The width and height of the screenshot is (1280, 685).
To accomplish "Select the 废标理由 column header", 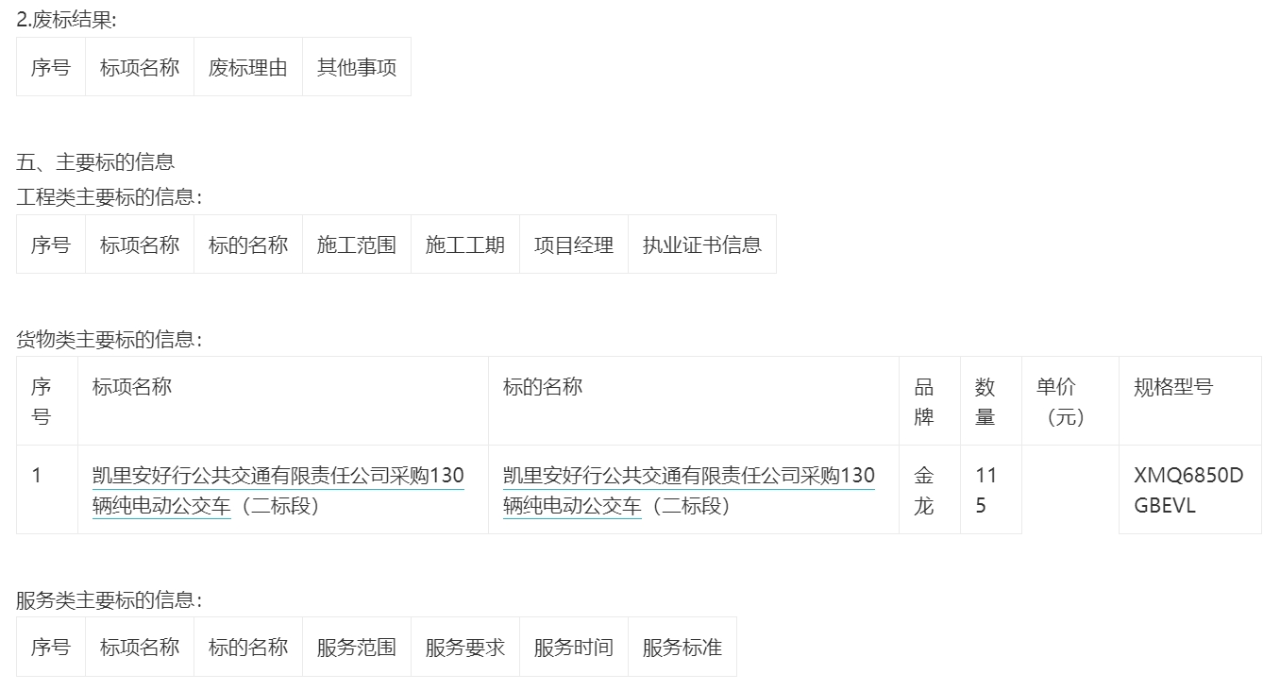I will click(248, 67).
